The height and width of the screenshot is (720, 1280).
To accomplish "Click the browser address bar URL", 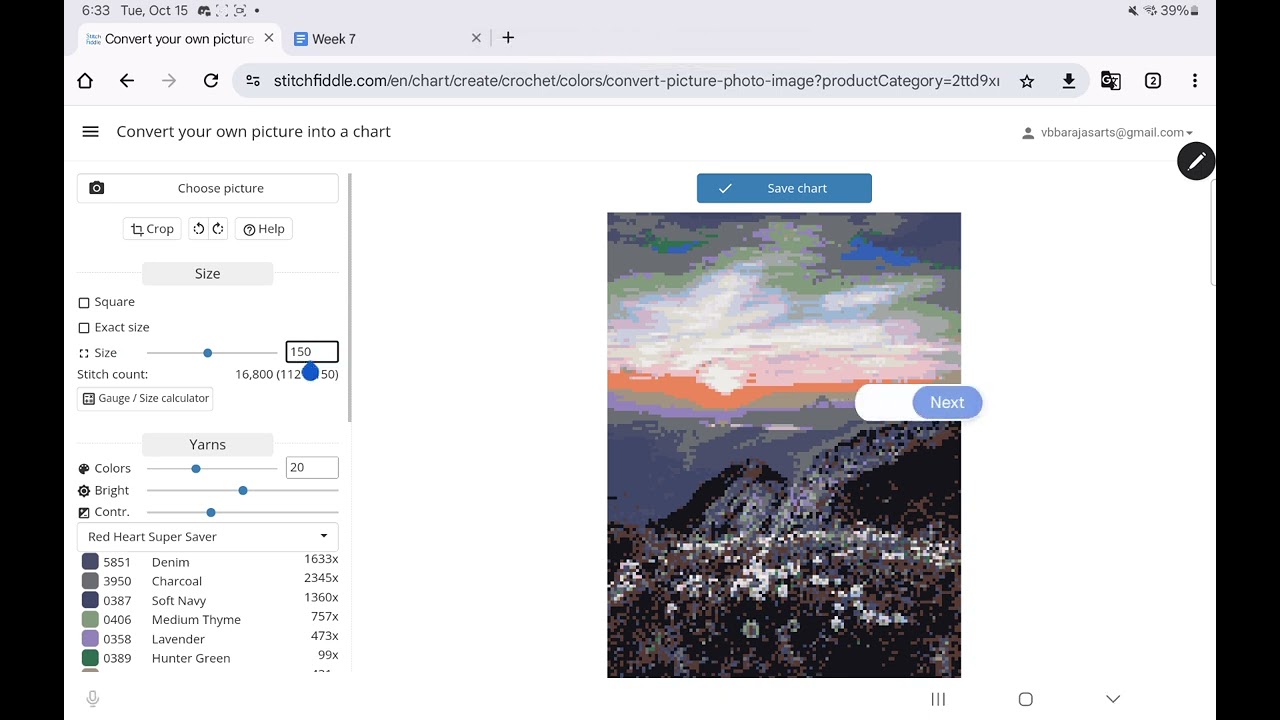I will 636,81.
